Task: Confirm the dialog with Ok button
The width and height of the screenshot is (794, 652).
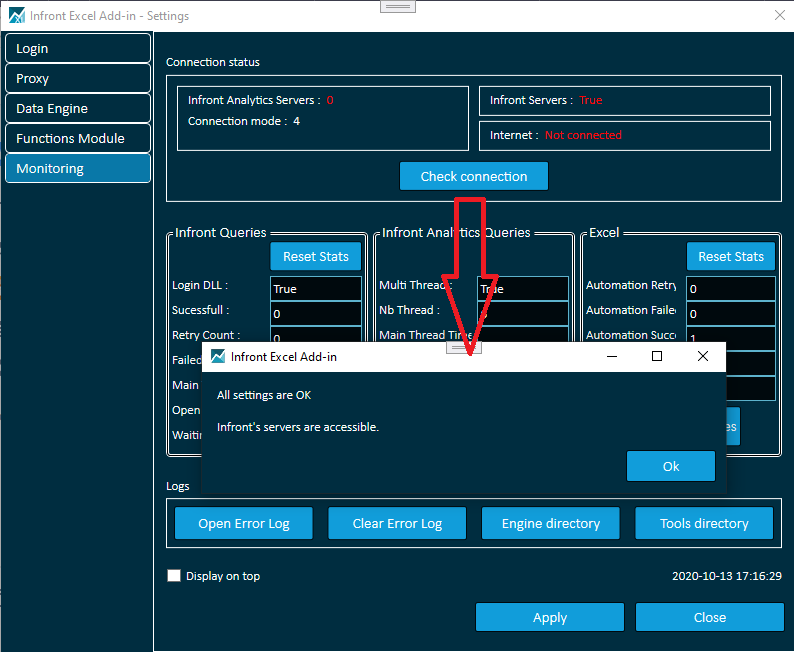Action: [x=670, y=466]
